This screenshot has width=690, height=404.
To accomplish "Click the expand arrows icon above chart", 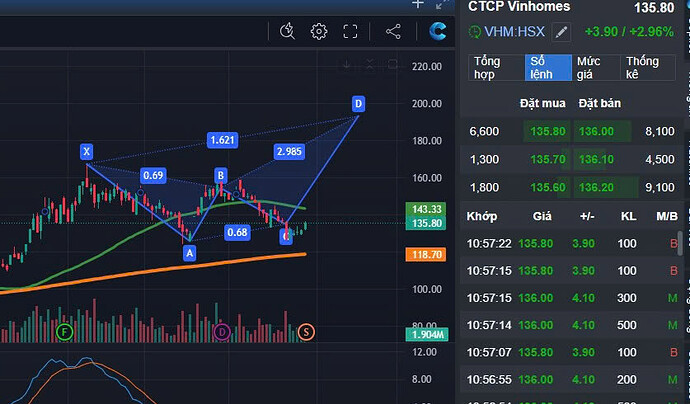I will (x=442, y=4).
